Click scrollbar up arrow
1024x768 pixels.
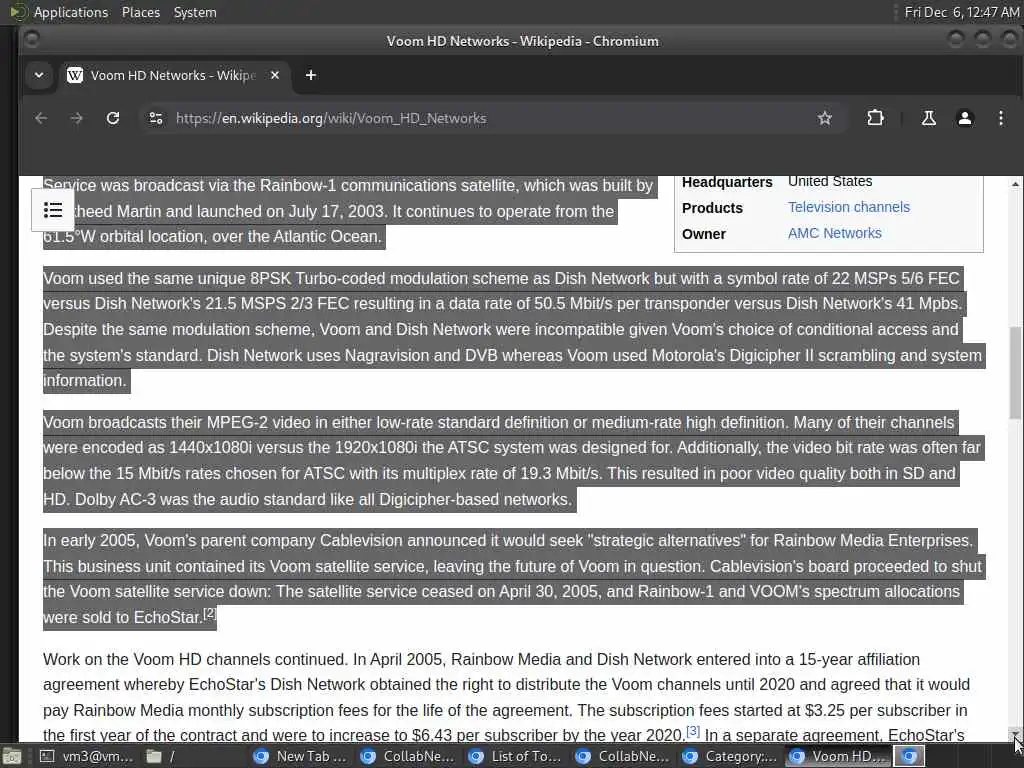(x=1015, y=184)
